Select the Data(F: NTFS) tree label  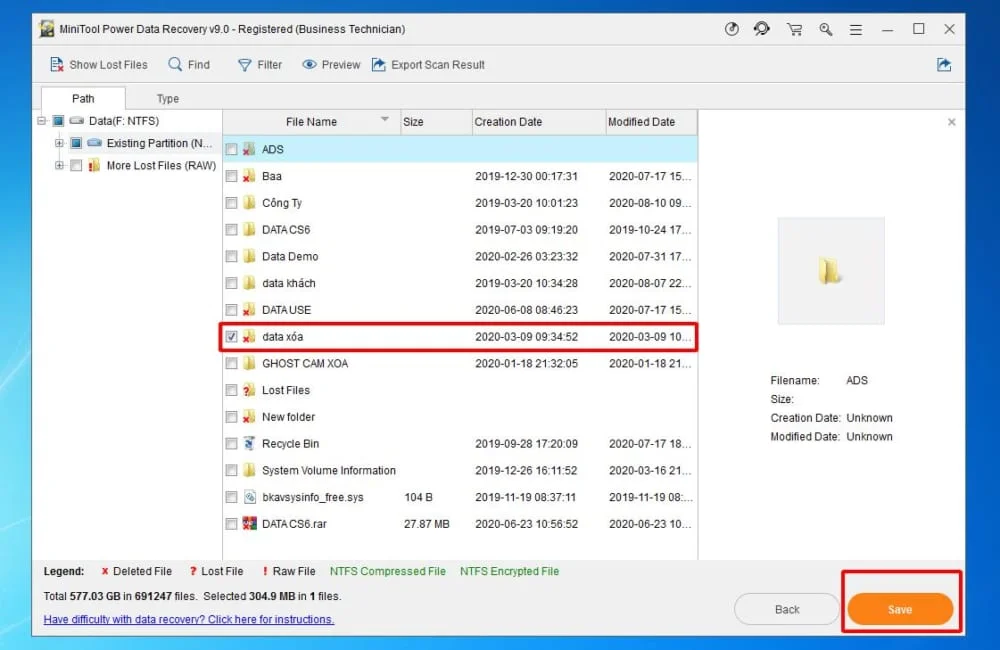(124, 121)
